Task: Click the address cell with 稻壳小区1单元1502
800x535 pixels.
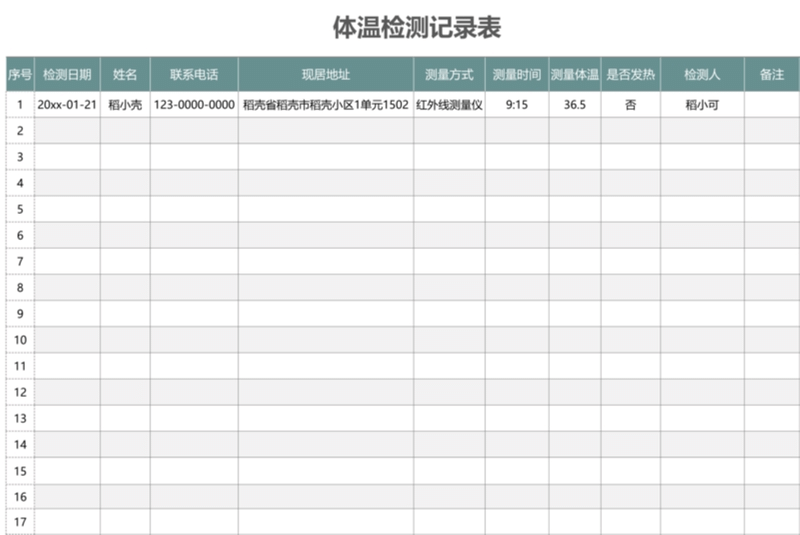Action: 325,104
